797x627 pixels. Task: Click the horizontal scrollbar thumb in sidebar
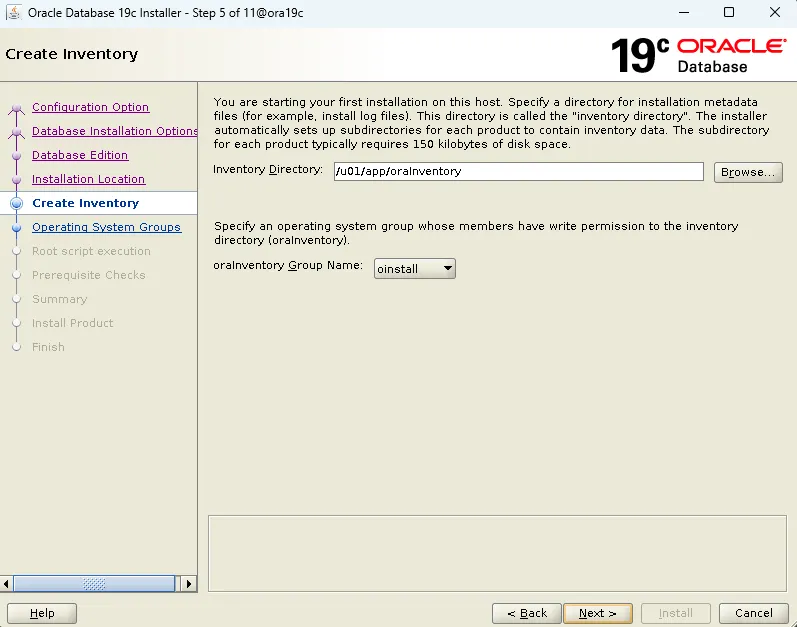pos(94,584)
